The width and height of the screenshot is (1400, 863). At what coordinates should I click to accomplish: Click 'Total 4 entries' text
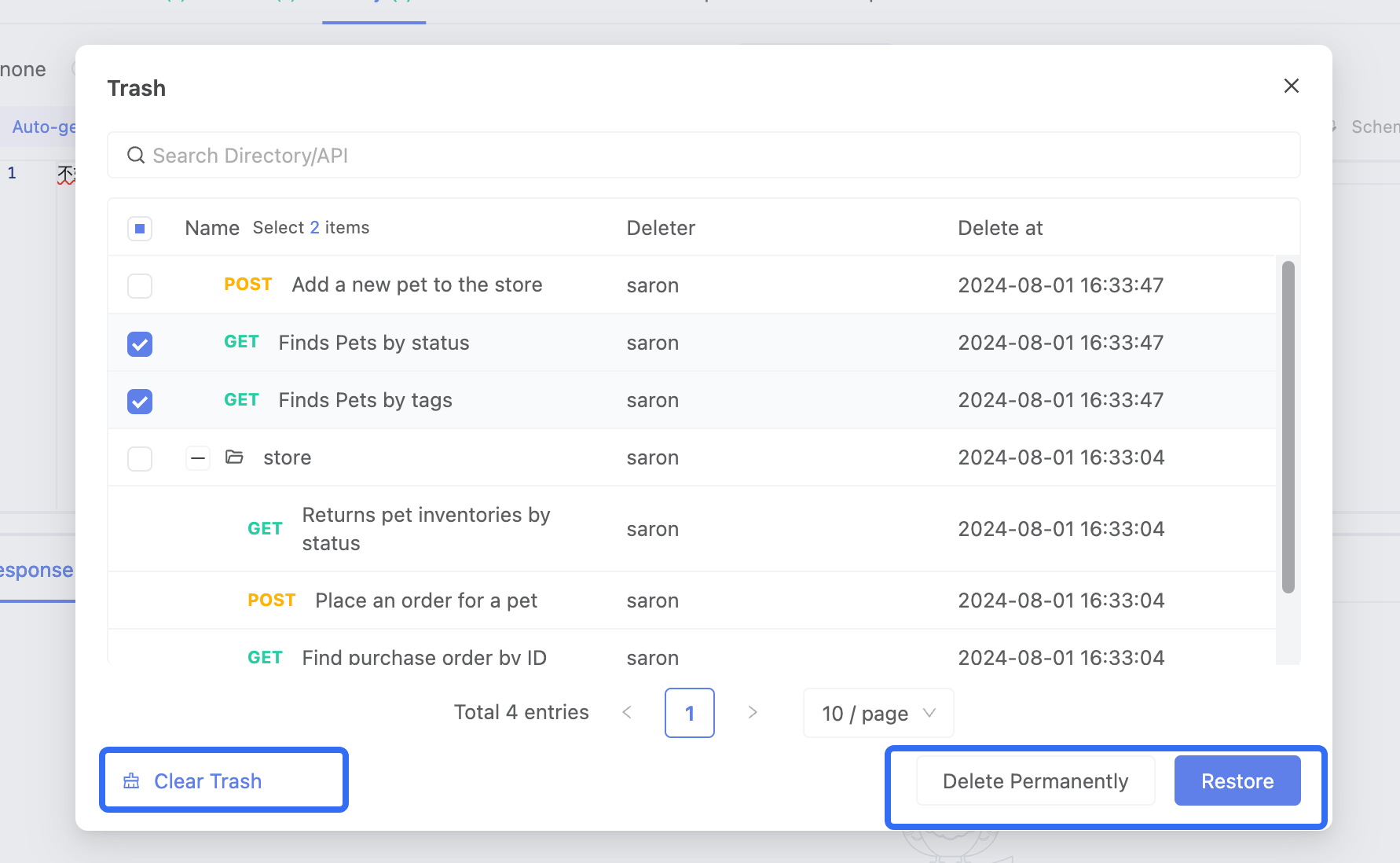(x=522, y=712)
